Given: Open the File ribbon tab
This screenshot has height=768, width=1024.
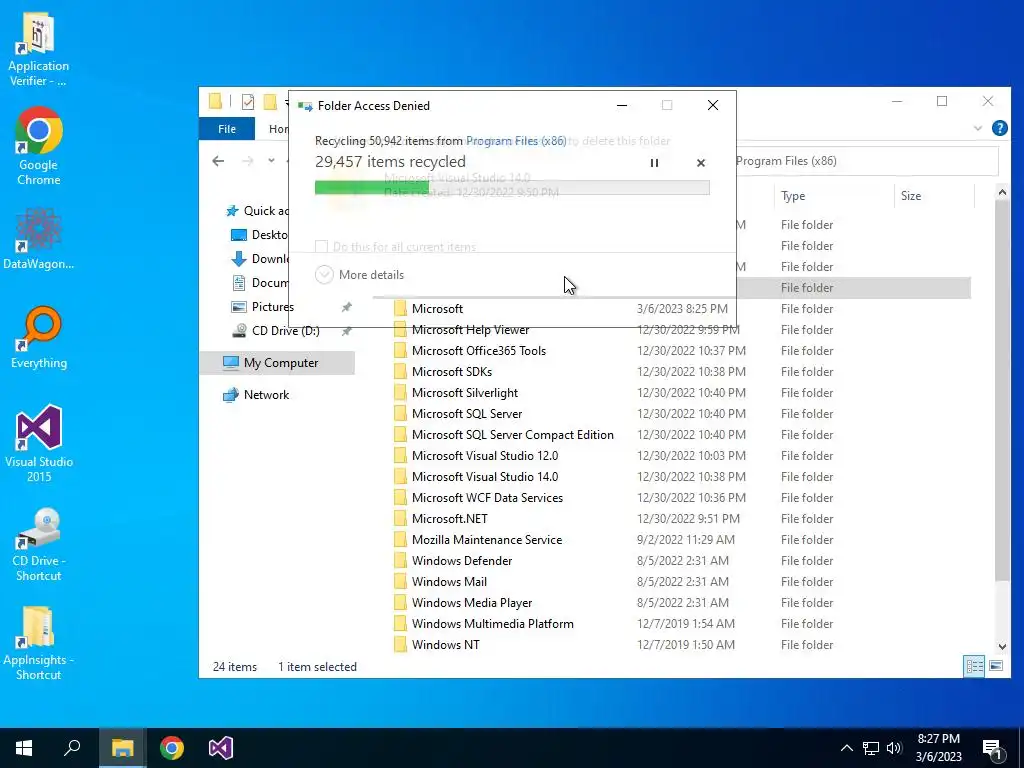Looking at the screenshot, I should point(227,129).
